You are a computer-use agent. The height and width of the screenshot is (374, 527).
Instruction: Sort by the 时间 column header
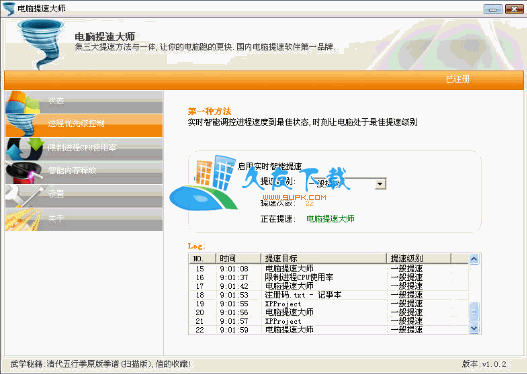point(238,258)
